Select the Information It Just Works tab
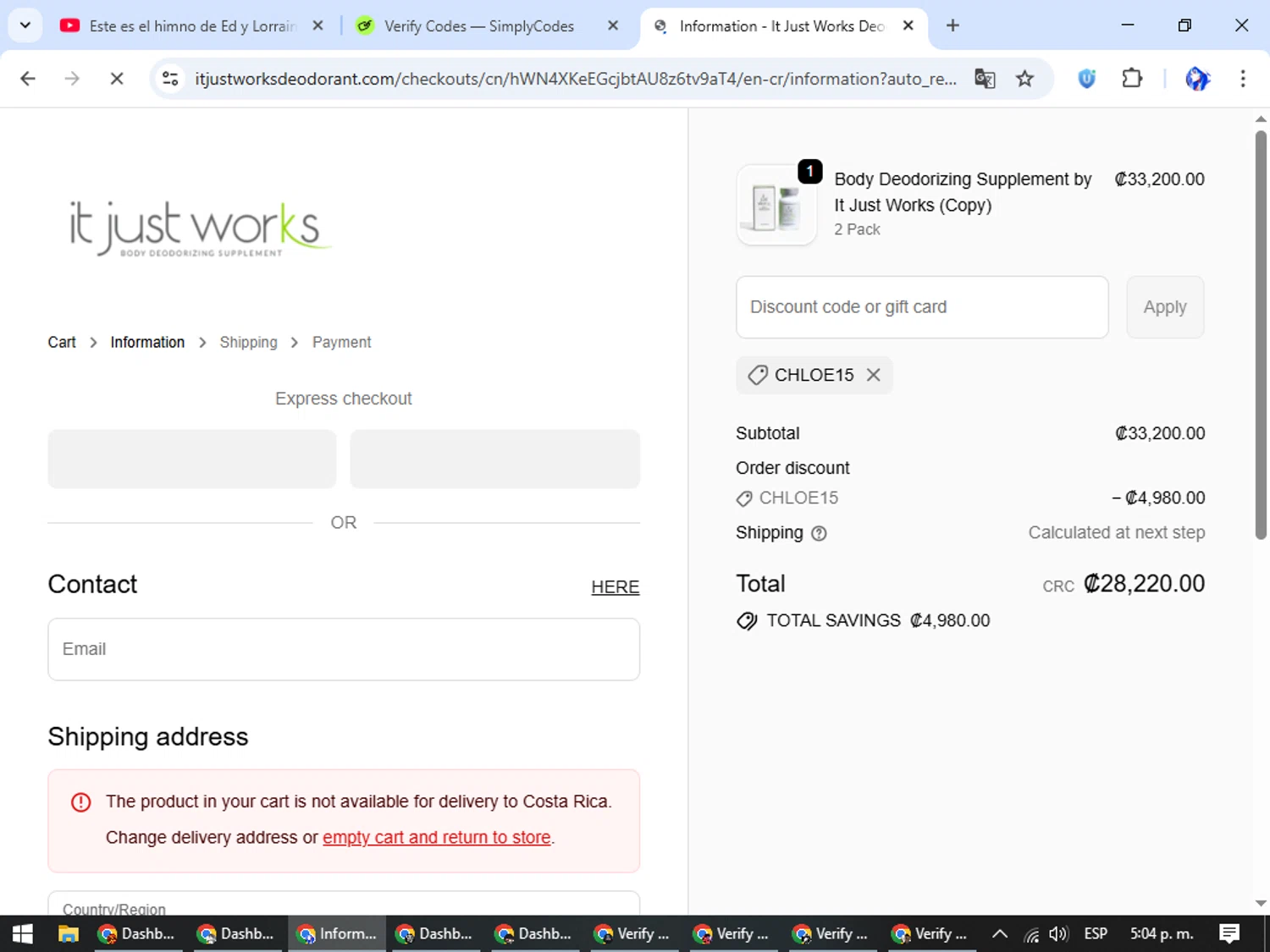Screen dimensions: 1270x952 (781, 26)
